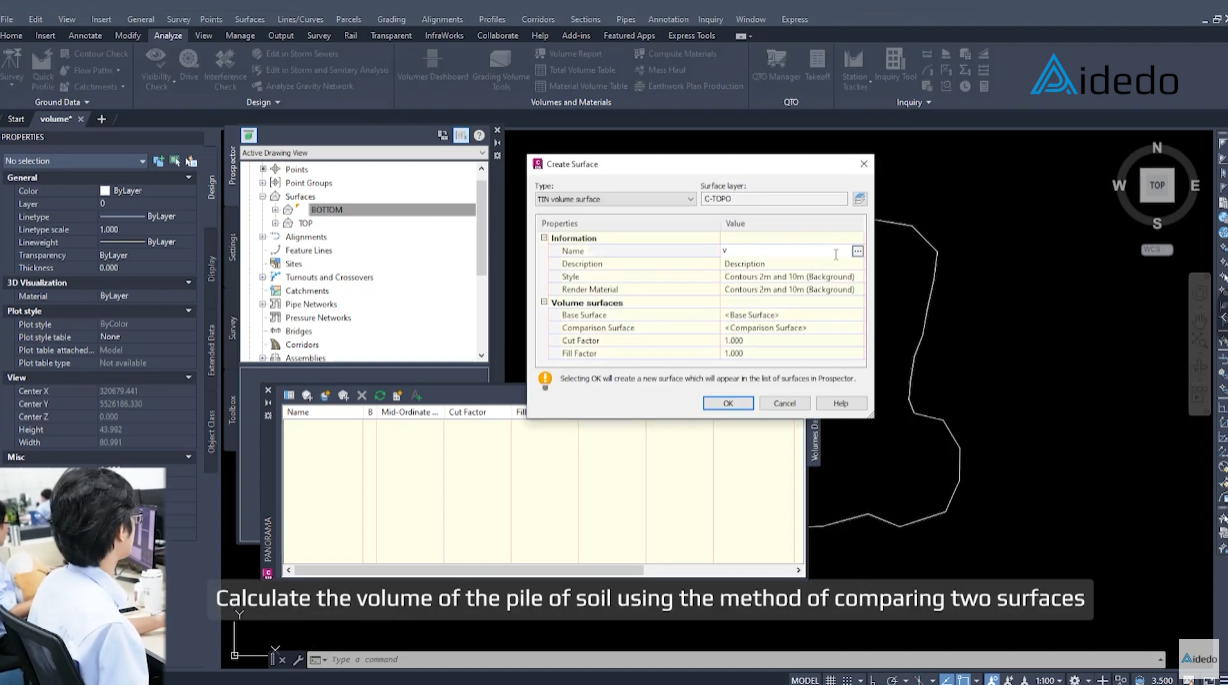
Task: Run the Interference Check tool
Action: click(x=225, y=70)
